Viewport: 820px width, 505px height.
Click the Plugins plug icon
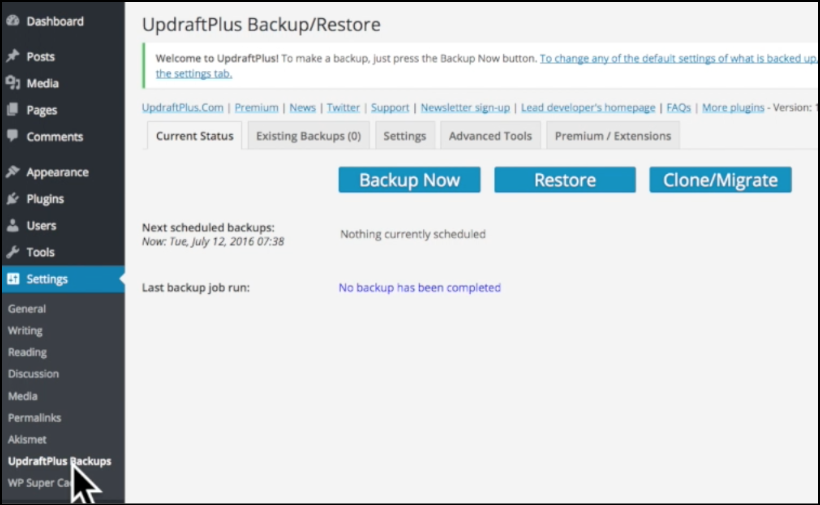[x=13, y=198]
